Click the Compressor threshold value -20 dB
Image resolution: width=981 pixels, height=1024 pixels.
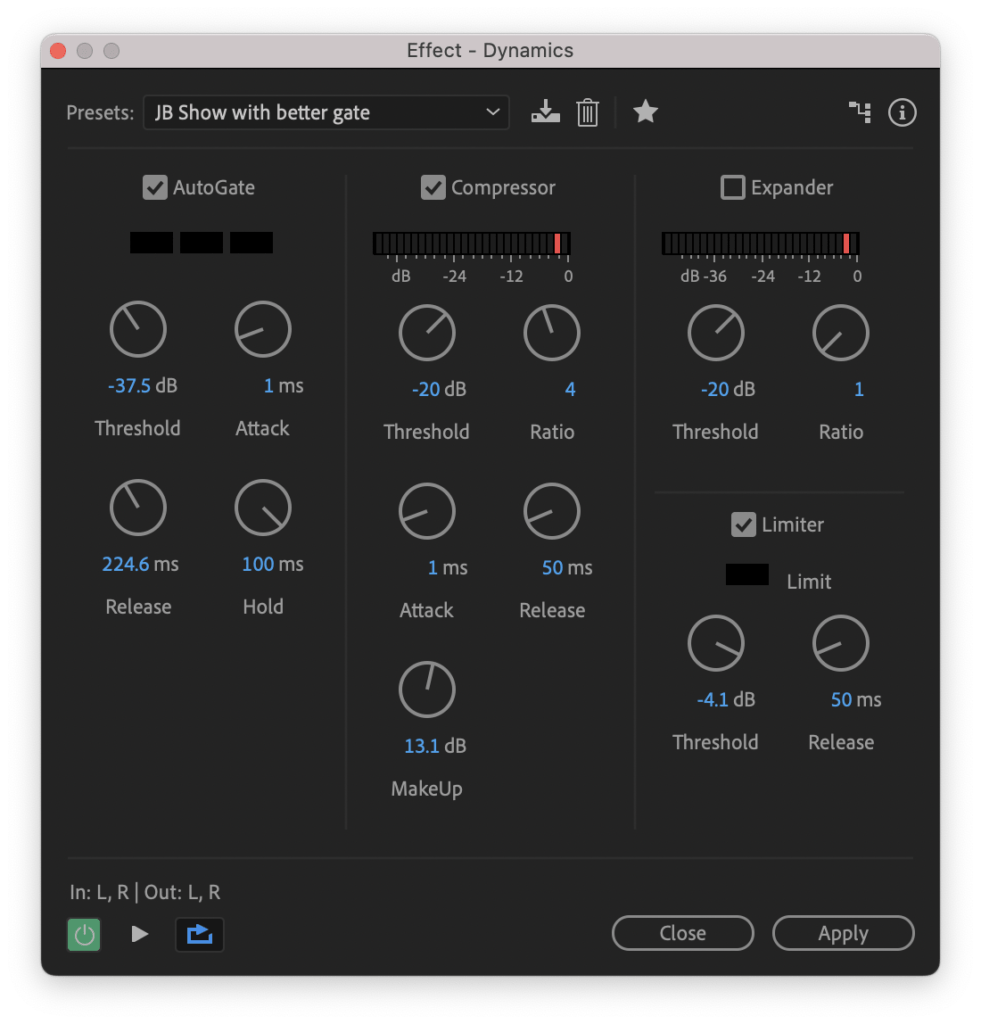click(x=439, y=389)
